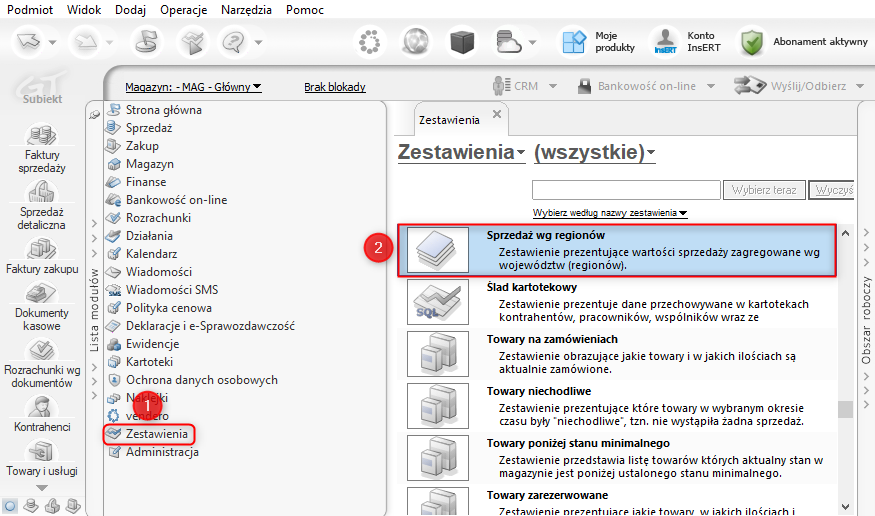The width and height of the screenshot is (875, 516).
Task: Close the Zestawienia tab
Action: (497, 114)
